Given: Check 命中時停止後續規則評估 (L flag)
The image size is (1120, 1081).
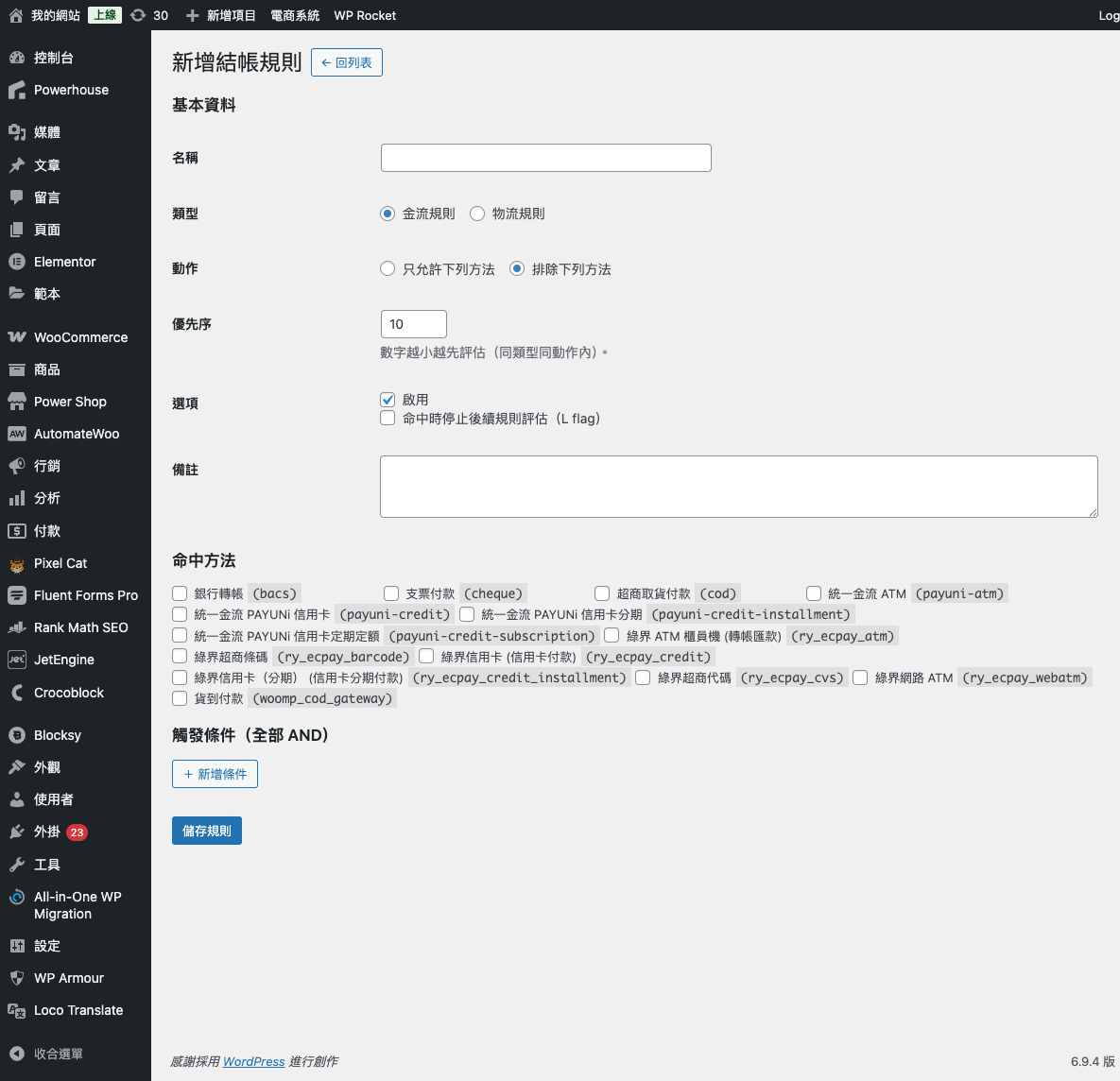Looking at the screenshot, I should point(388,418).
